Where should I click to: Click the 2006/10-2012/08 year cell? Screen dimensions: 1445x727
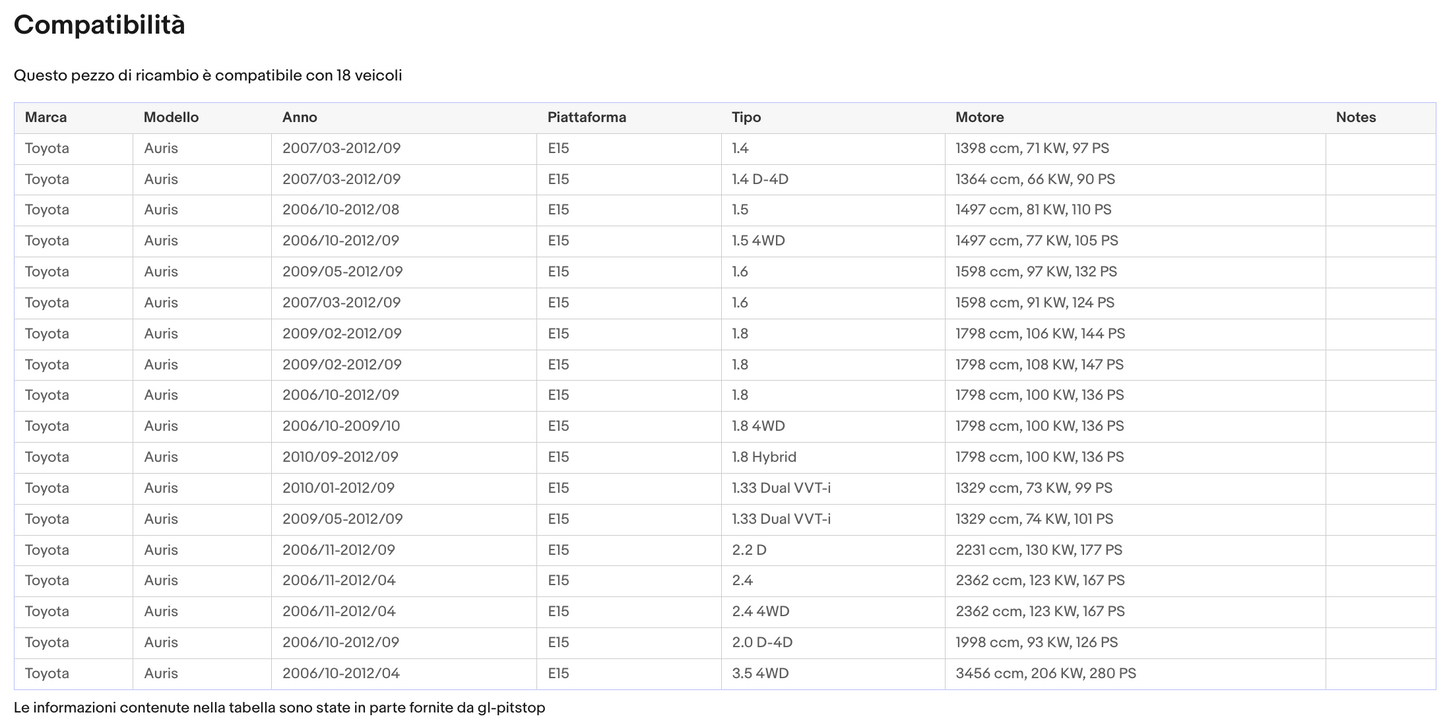click(341, 210)
